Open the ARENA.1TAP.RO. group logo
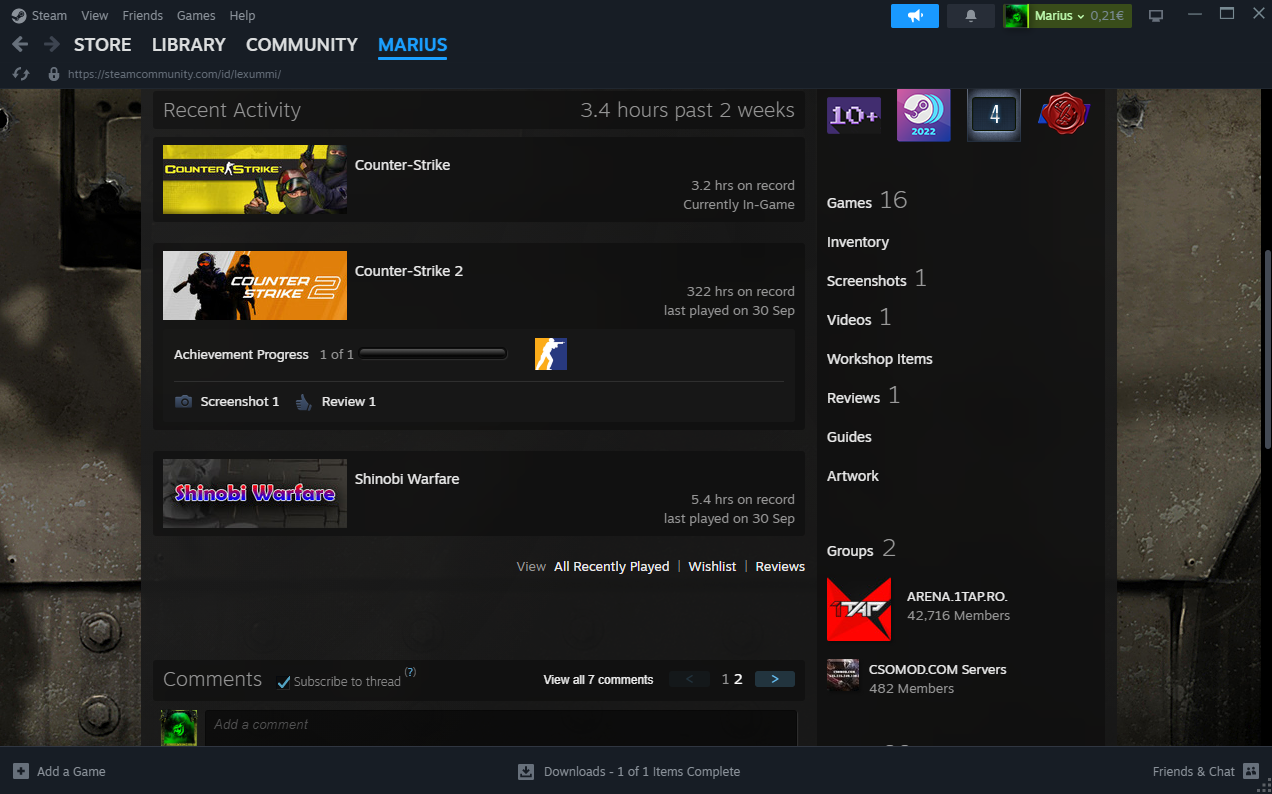 [x=859, y=609]
